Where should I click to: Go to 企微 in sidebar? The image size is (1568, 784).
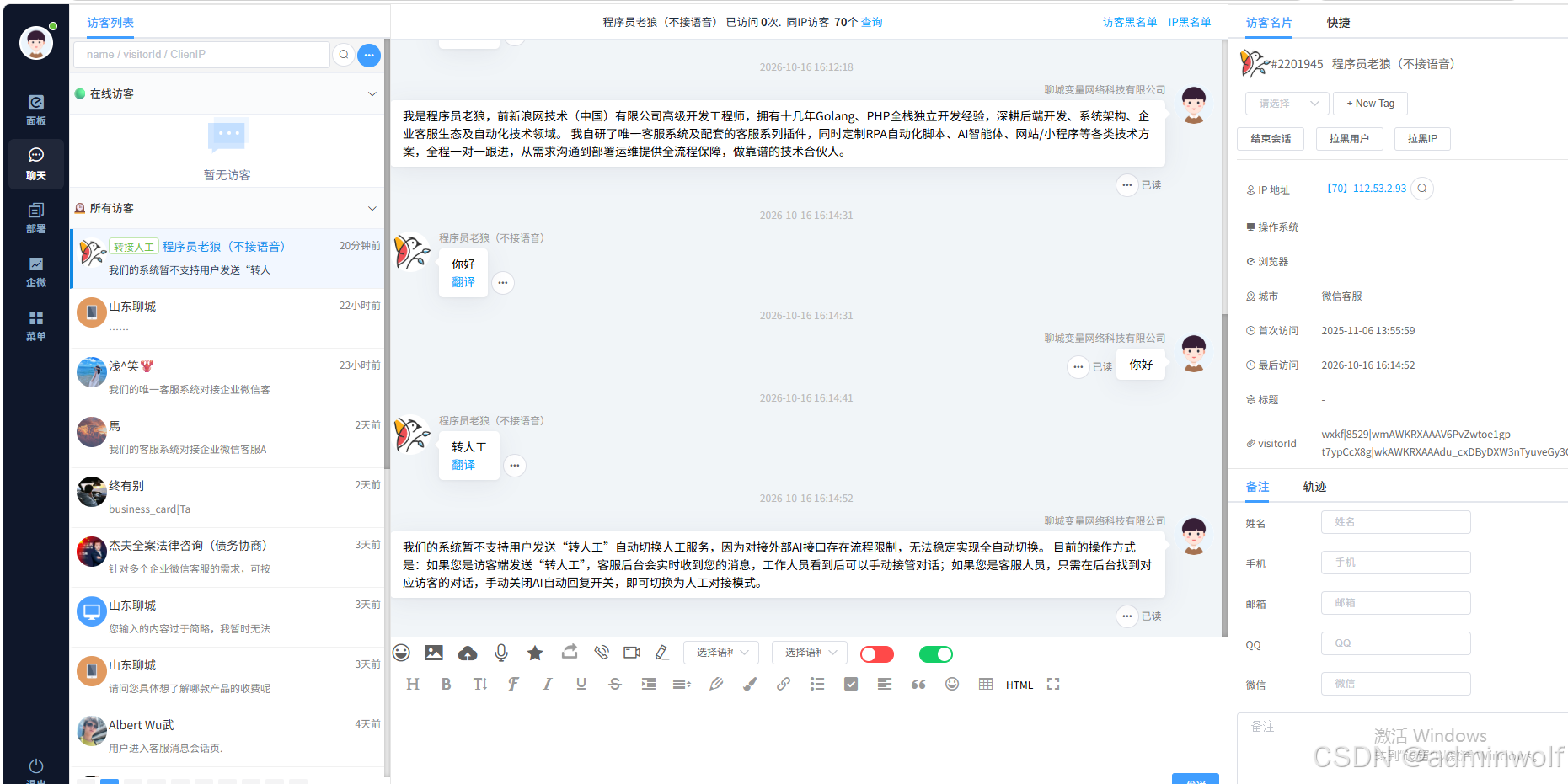tap(36, 272)
